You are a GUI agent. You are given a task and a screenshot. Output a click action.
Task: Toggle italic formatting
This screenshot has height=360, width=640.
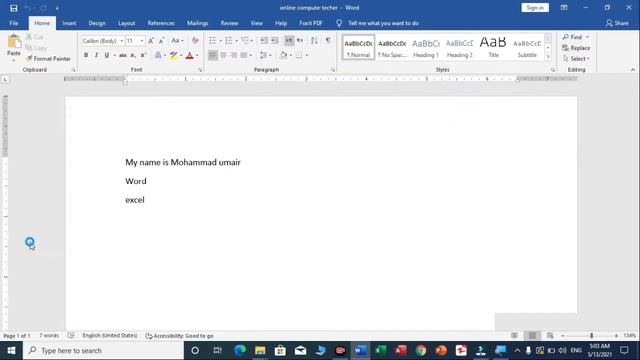pyautogui.click(x=96, y=55)
